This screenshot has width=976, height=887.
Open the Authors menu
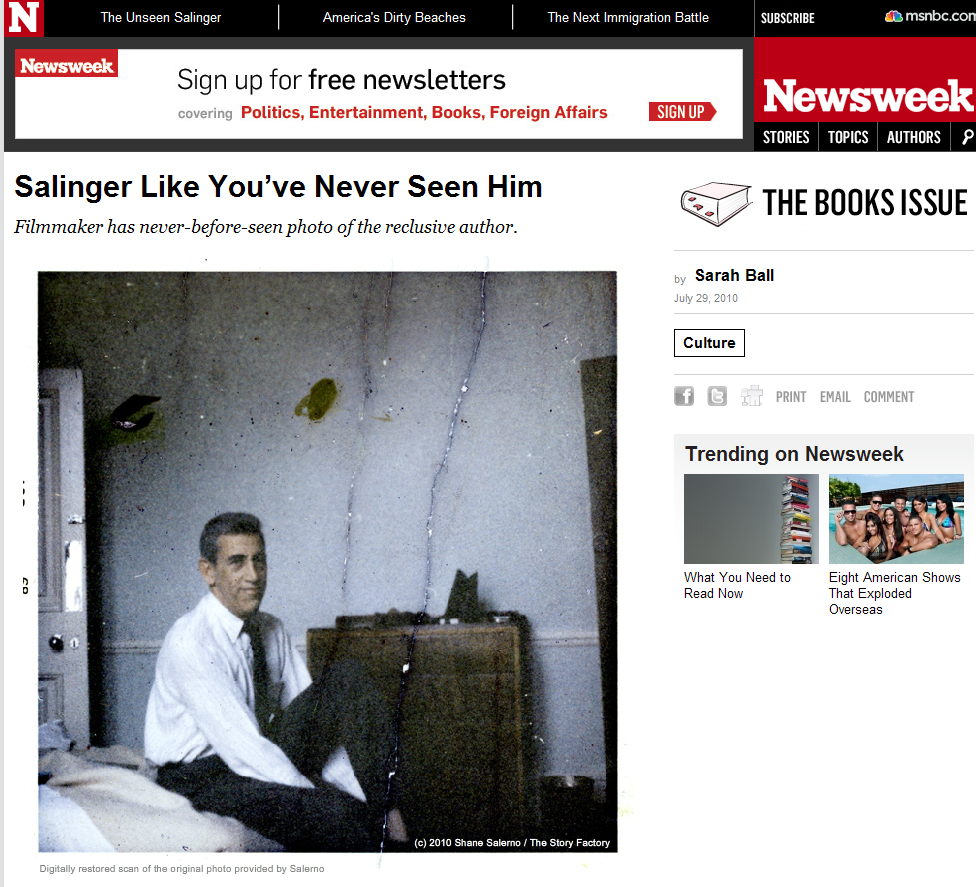pos(914,137)
